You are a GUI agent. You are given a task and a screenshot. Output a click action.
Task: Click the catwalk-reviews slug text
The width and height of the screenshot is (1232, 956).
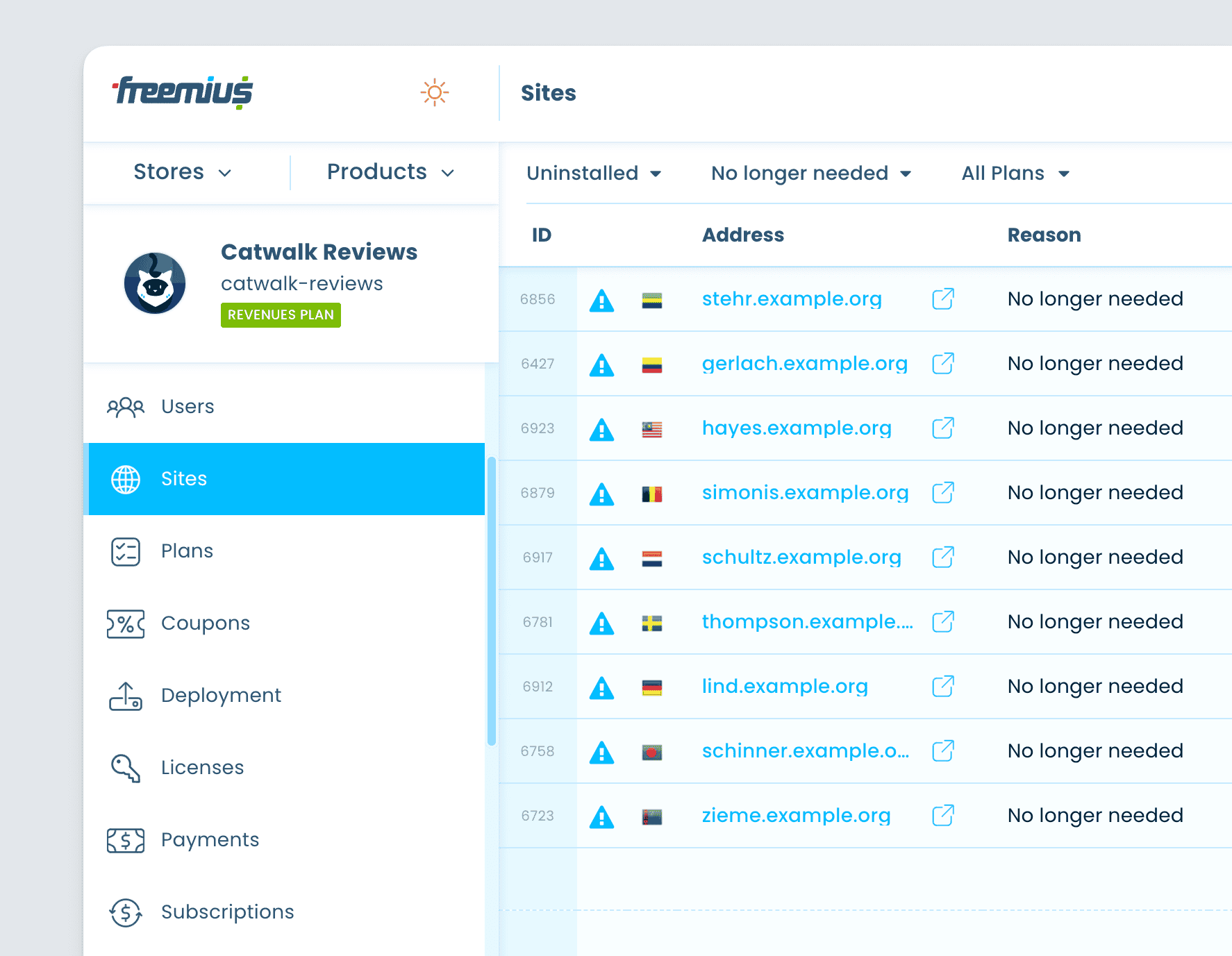click(x=302, y=283)
